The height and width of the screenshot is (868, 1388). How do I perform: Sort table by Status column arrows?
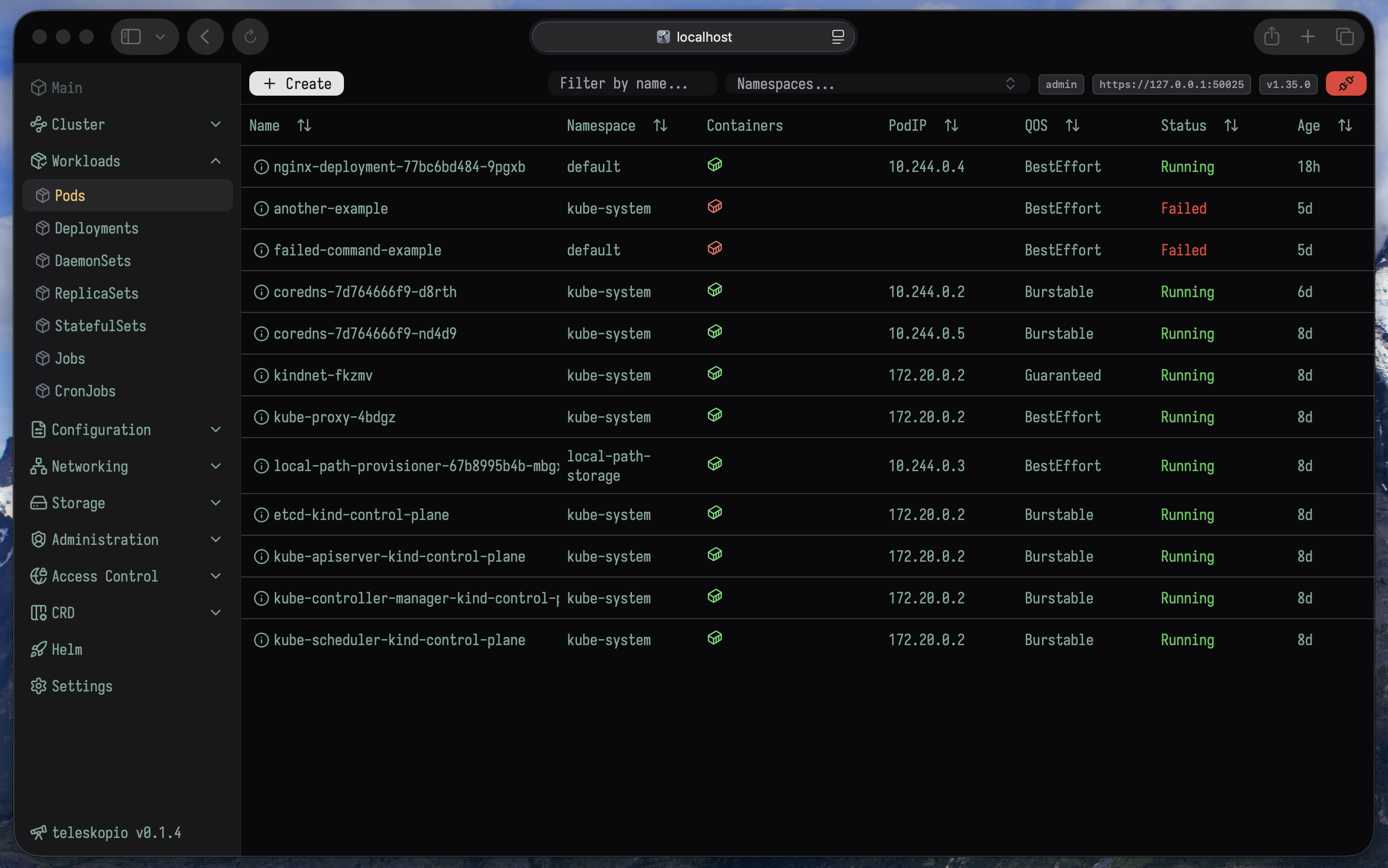point(1231,125)
